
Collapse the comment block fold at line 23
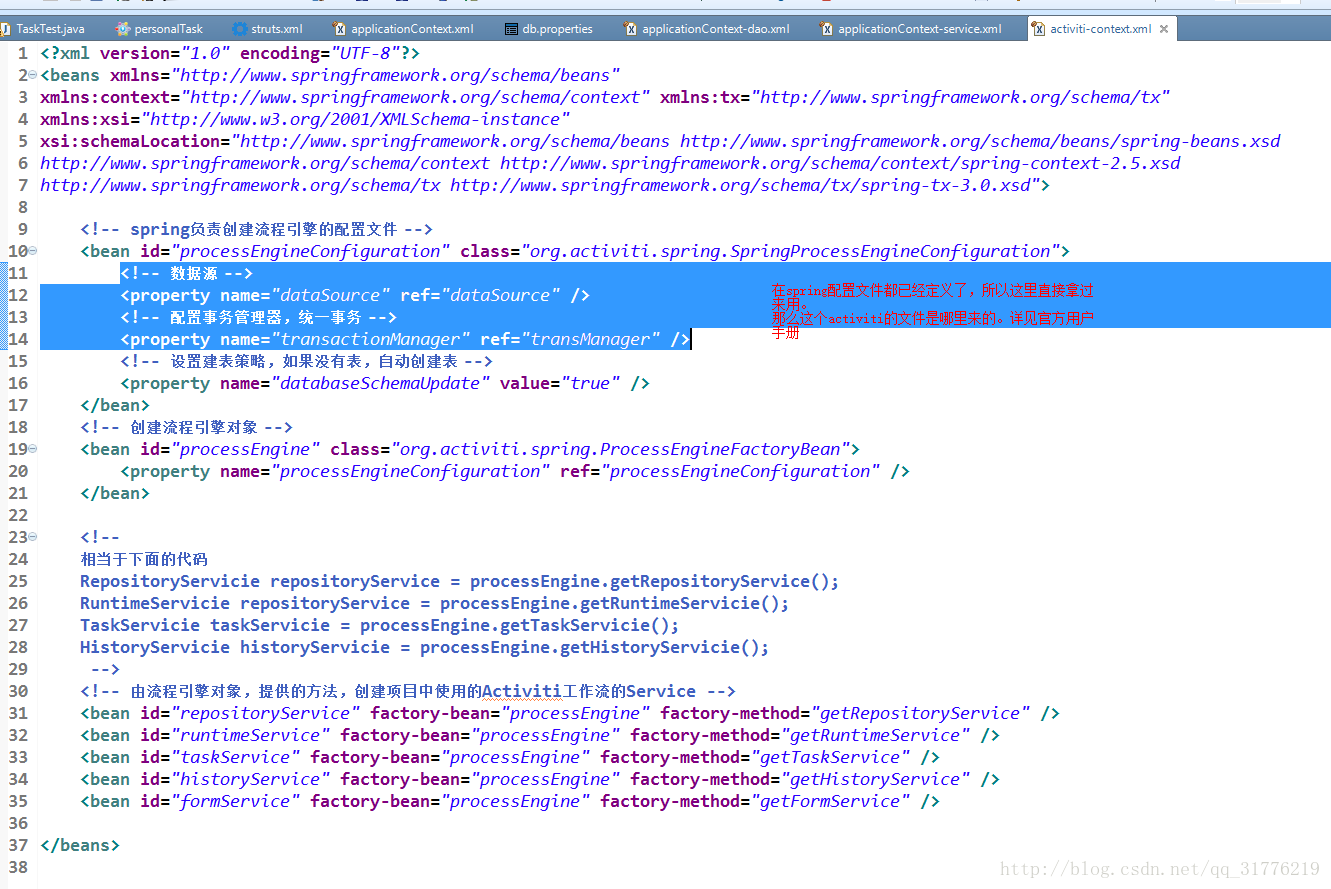[x=33, y=537]
